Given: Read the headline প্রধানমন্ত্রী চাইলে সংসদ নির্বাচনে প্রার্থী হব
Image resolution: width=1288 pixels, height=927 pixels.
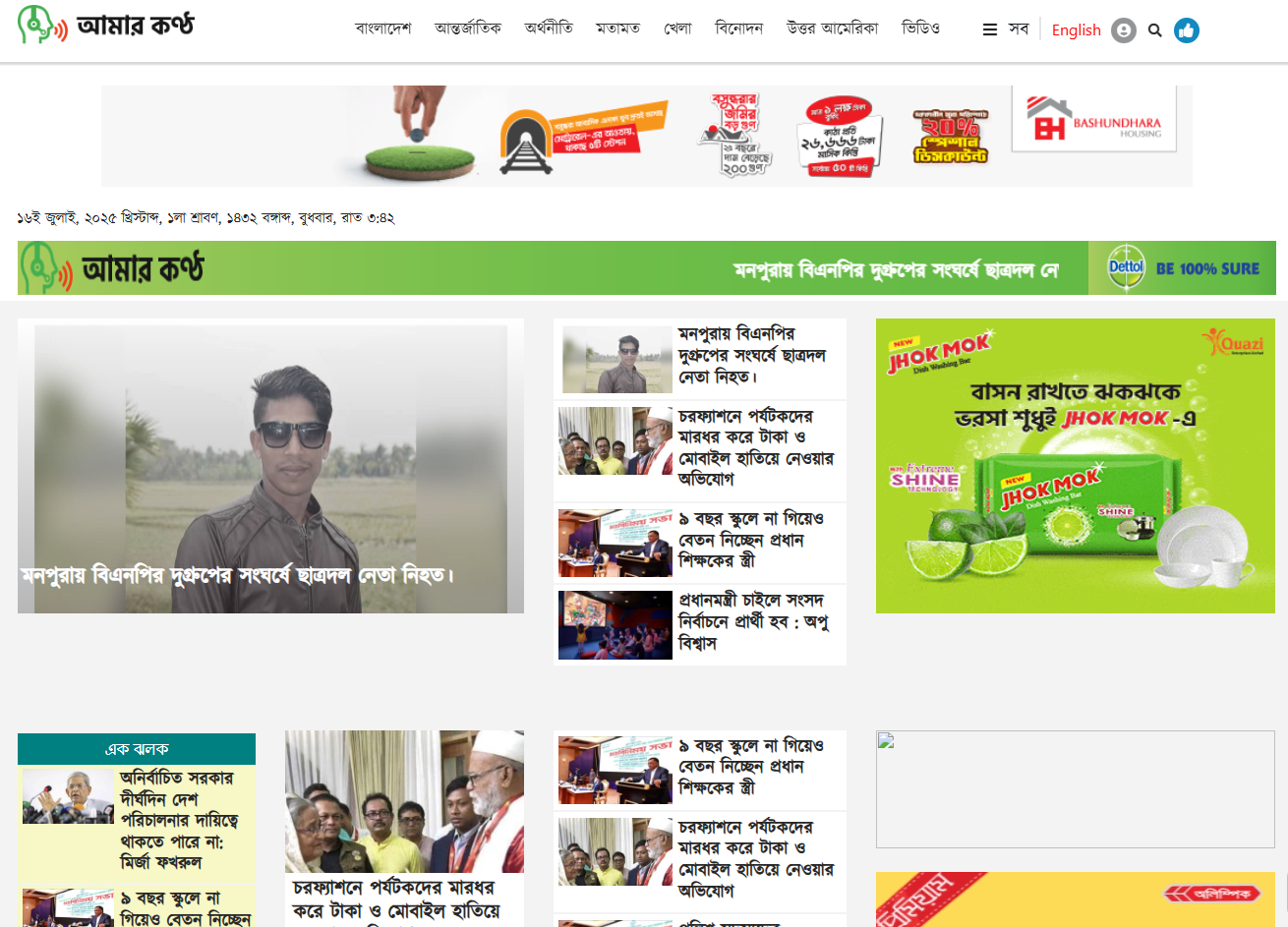Looking at the screenshot, I should (753, 622).
